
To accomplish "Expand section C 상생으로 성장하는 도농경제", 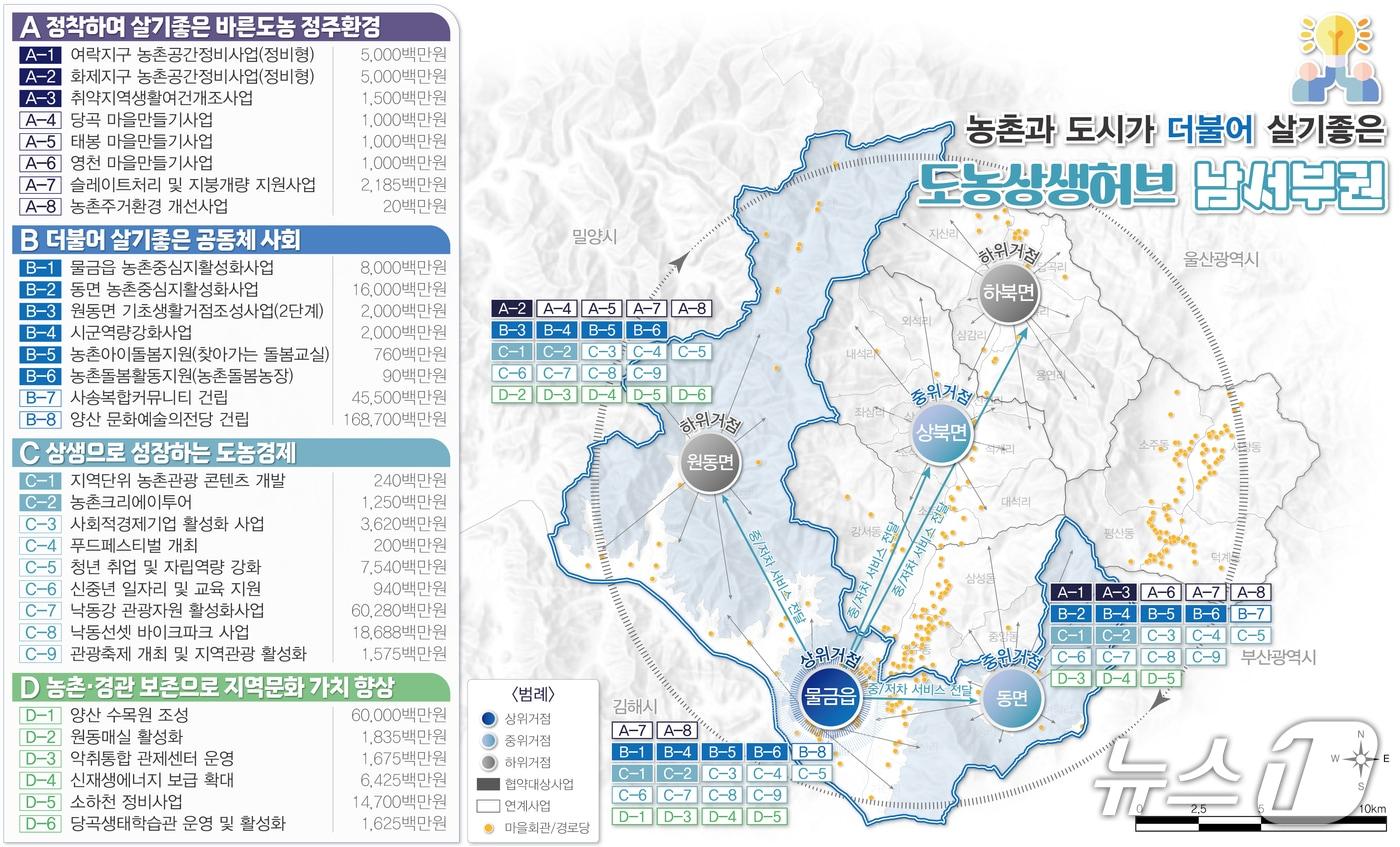I will [229, 452].
